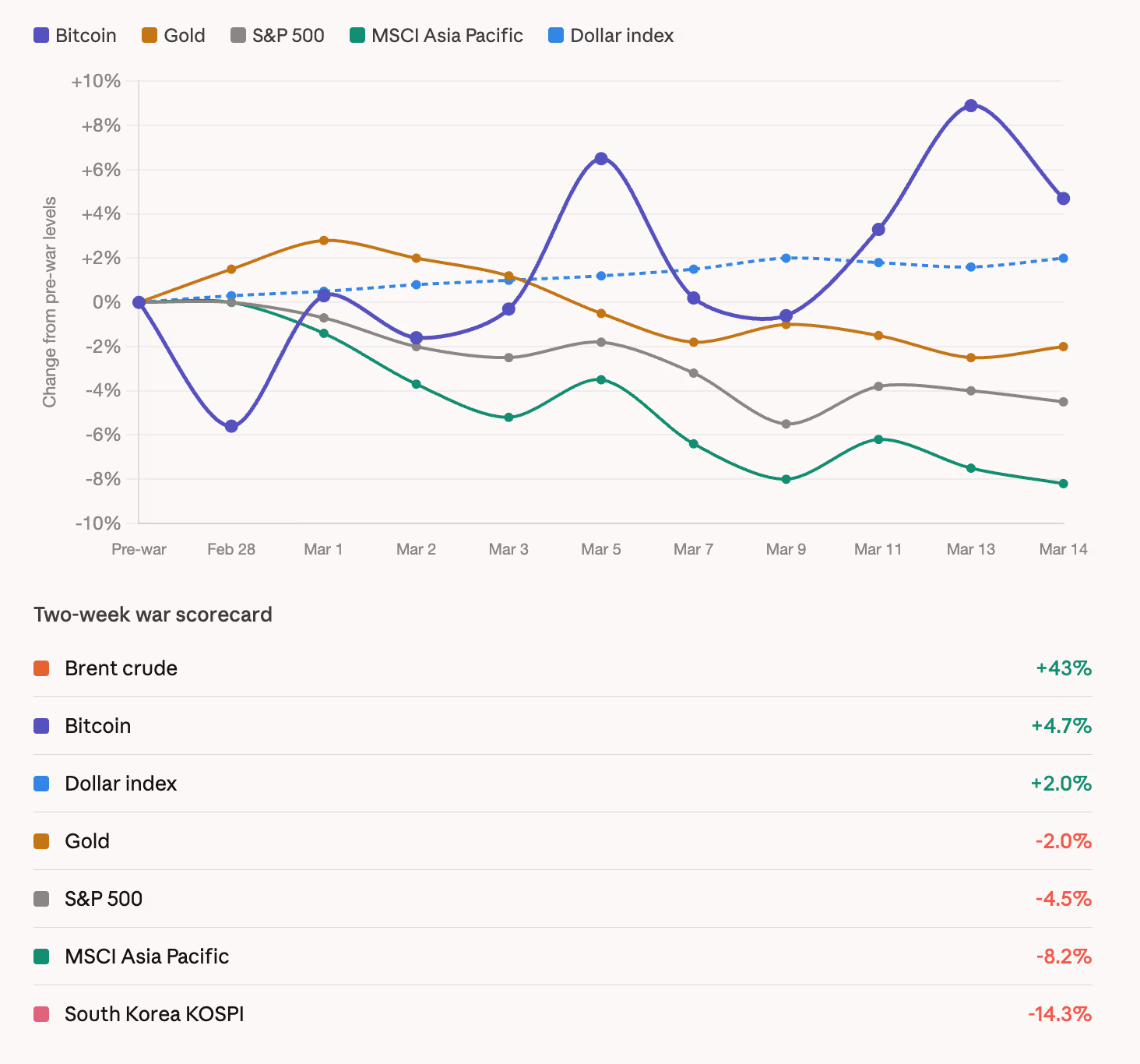Click the Brent crude orange scorecard swatch

(41, 668)
